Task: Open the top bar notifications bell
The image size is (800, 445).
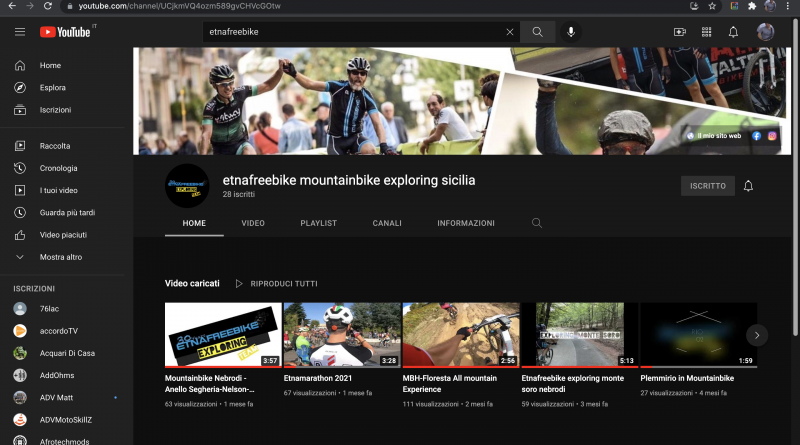Action: (733, 32)
